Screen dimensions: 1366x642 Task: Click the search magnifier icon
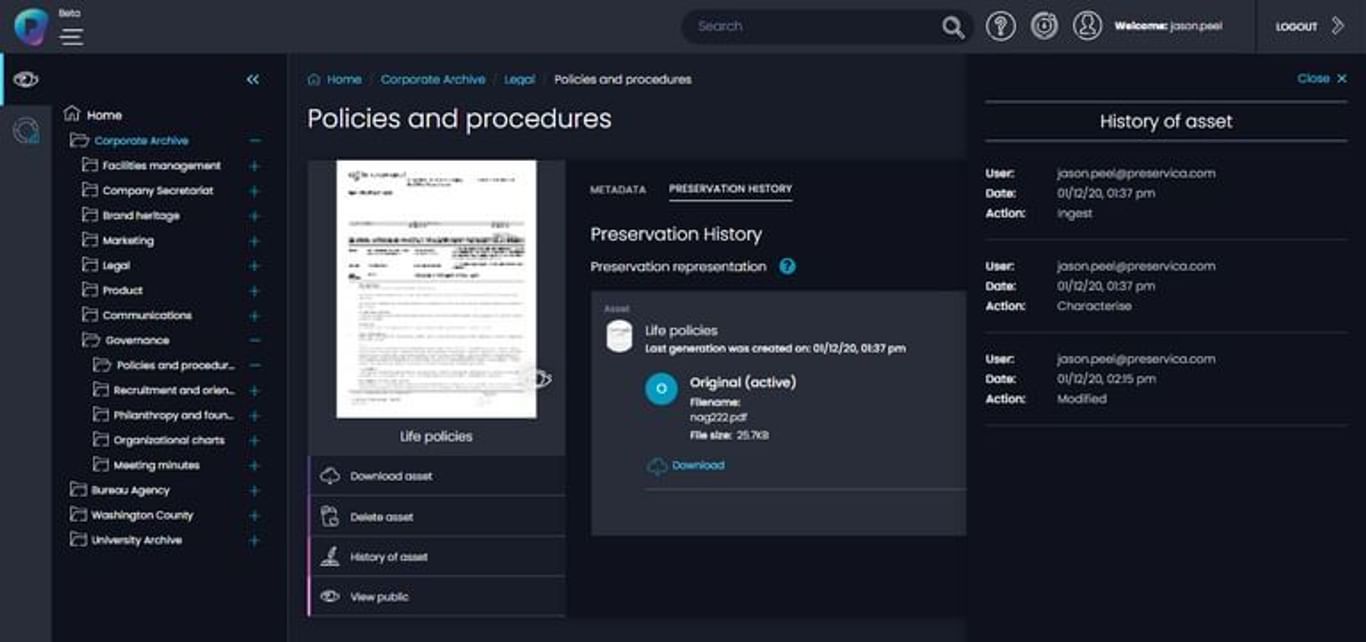click(953, 27)
